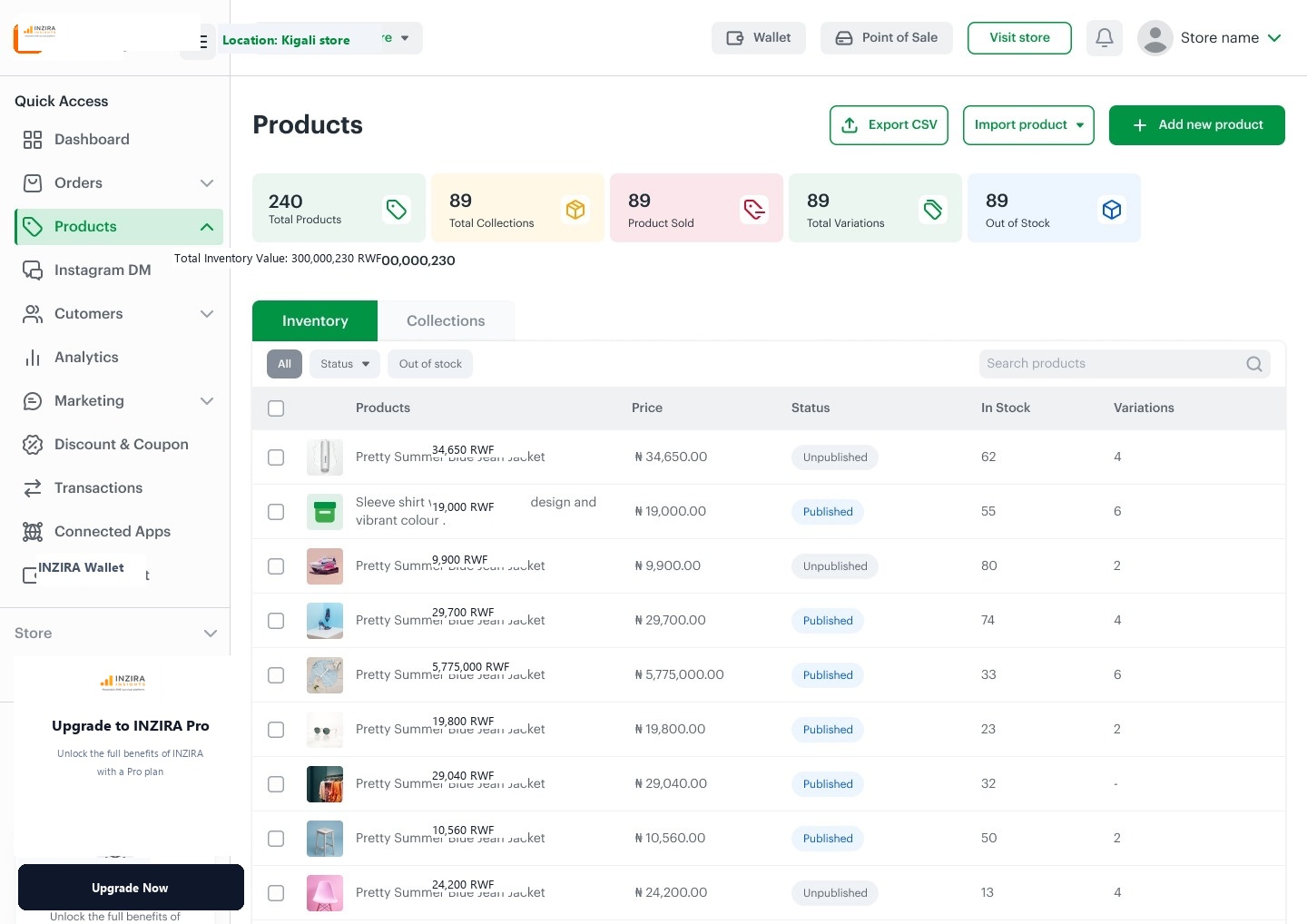Check the box for the ₦24,200.00 product
Image resolution: width=1307 pixels, height=924 pixels.
point(276,893)
